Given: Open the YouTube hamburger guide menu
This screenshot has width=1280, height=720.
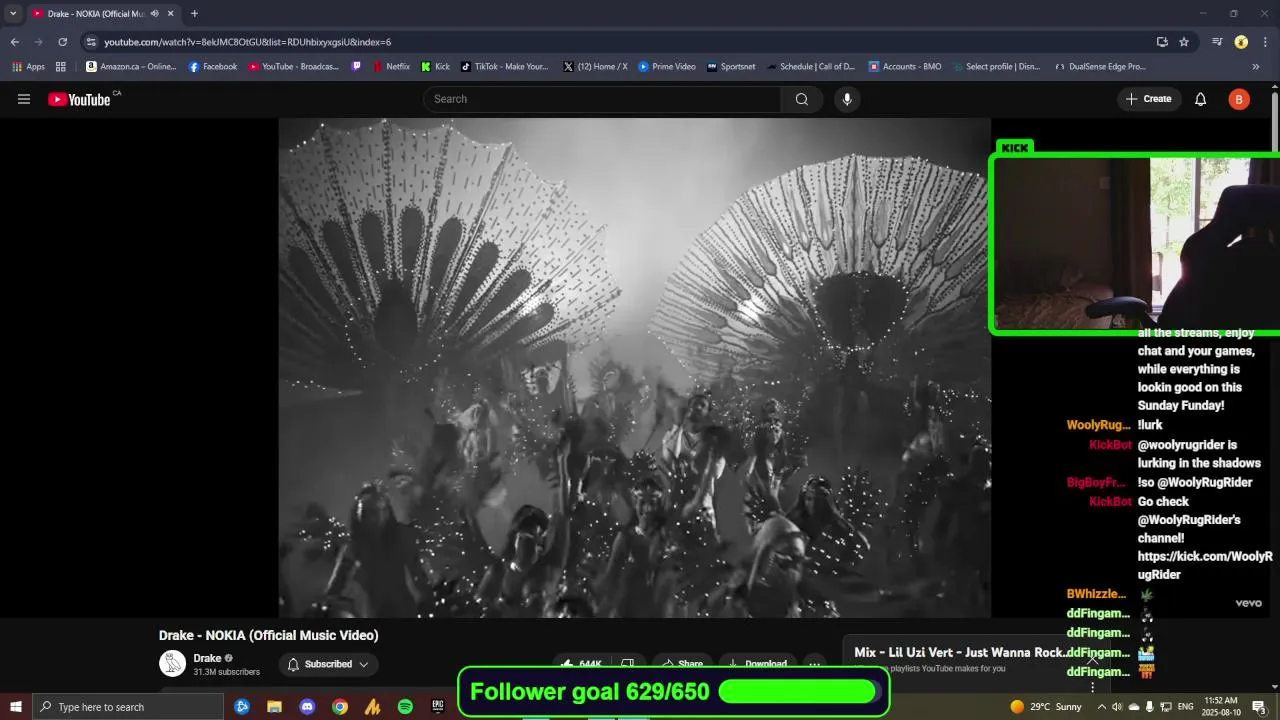Looking at the screenshot, I should (24, 99).
